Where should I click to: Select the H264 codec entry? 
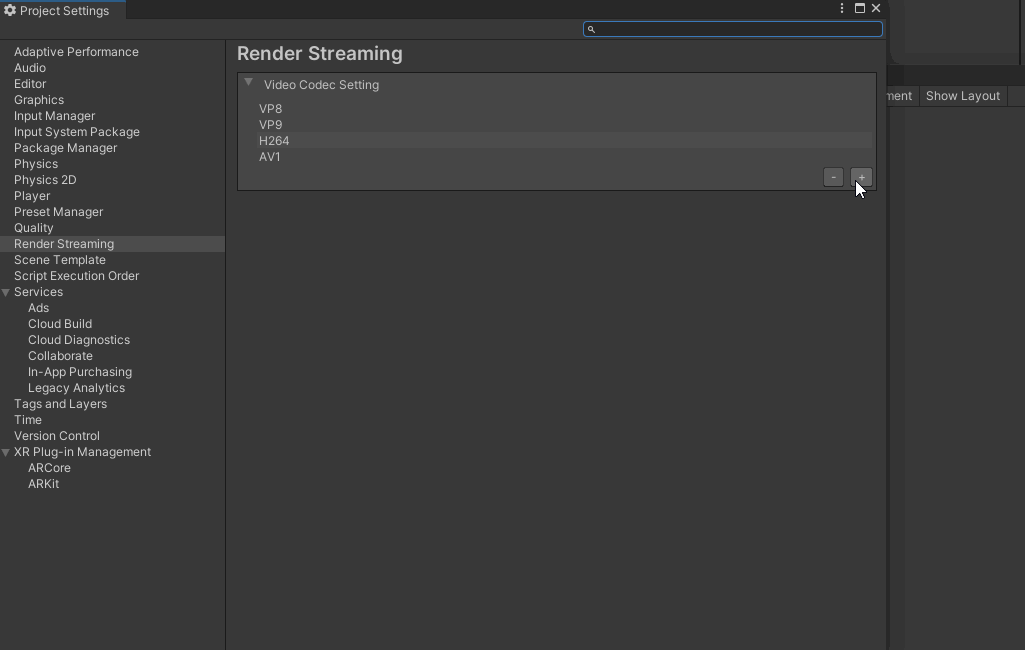pyautogui.click(x=565, y=141)
